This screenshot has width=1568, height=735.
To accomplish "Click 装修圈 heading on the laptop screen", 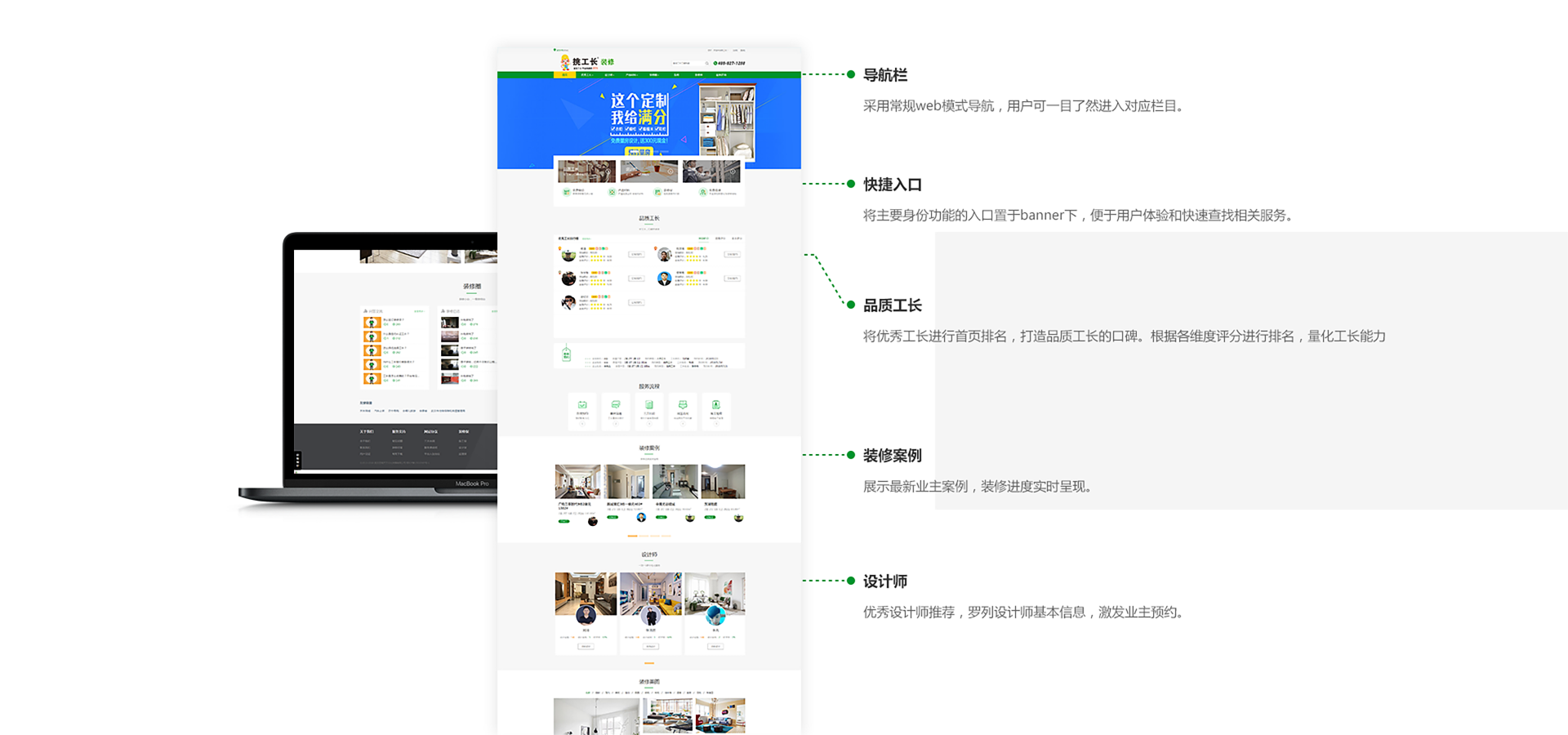I will click(472, 287).
